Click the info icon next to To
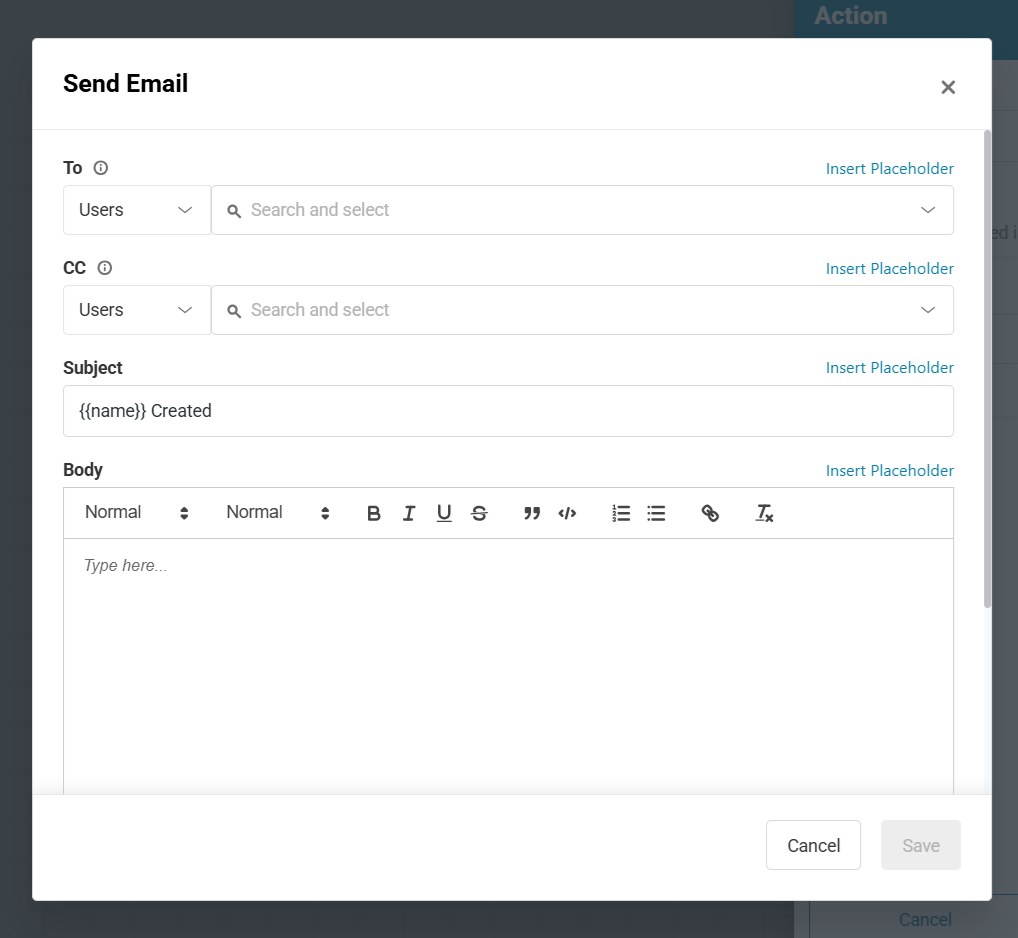The image size is (1018, 938). click(x=101, y=168)
